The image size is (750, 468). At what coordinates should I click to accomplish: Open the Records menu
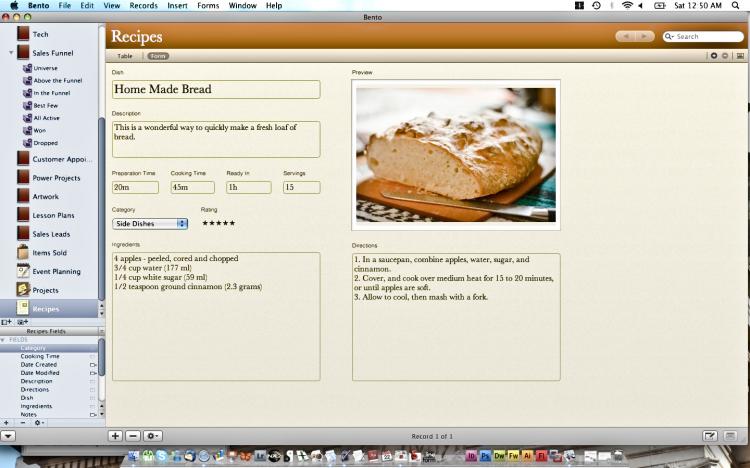click(143, 6)
